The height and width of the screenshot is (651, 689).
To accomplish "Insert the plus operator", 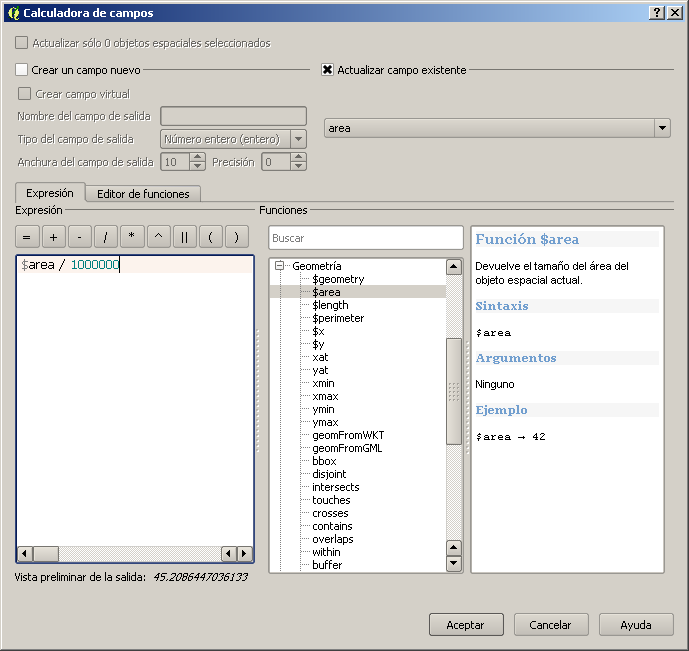I will point(54,237).
